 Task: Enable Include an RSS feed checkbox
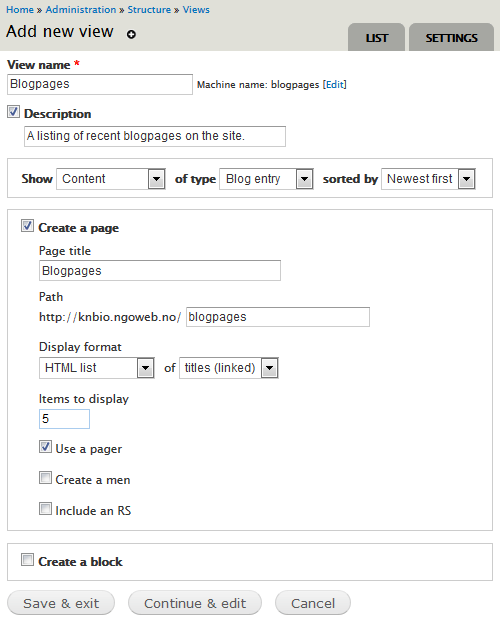[45, 508]
